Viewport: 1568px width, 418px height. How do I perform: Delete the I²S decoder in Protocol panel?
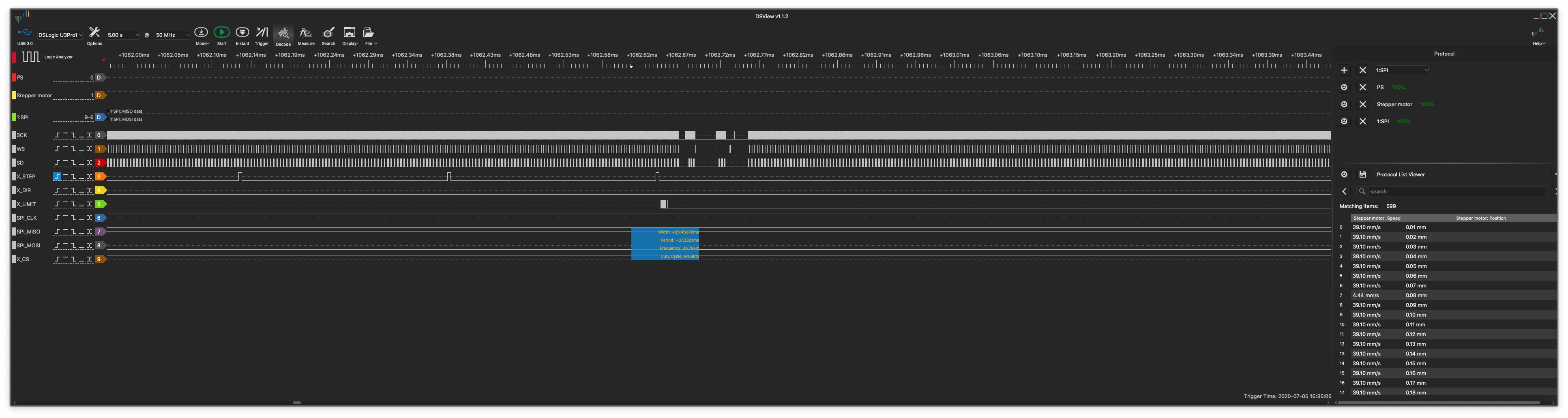point(1363,88)
